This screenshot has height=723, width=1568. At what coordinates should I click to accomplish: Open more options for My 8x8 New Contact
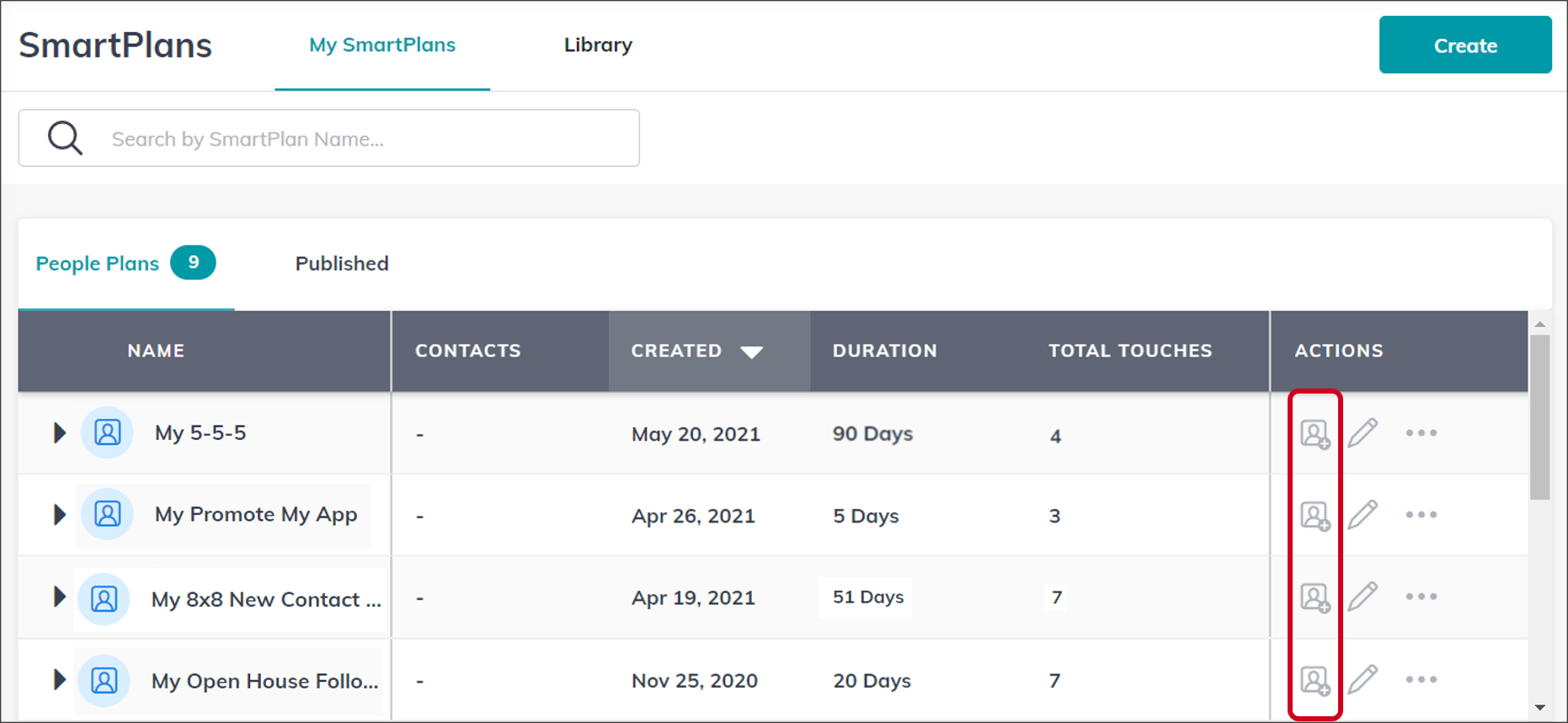click(x=1421, y=597)
